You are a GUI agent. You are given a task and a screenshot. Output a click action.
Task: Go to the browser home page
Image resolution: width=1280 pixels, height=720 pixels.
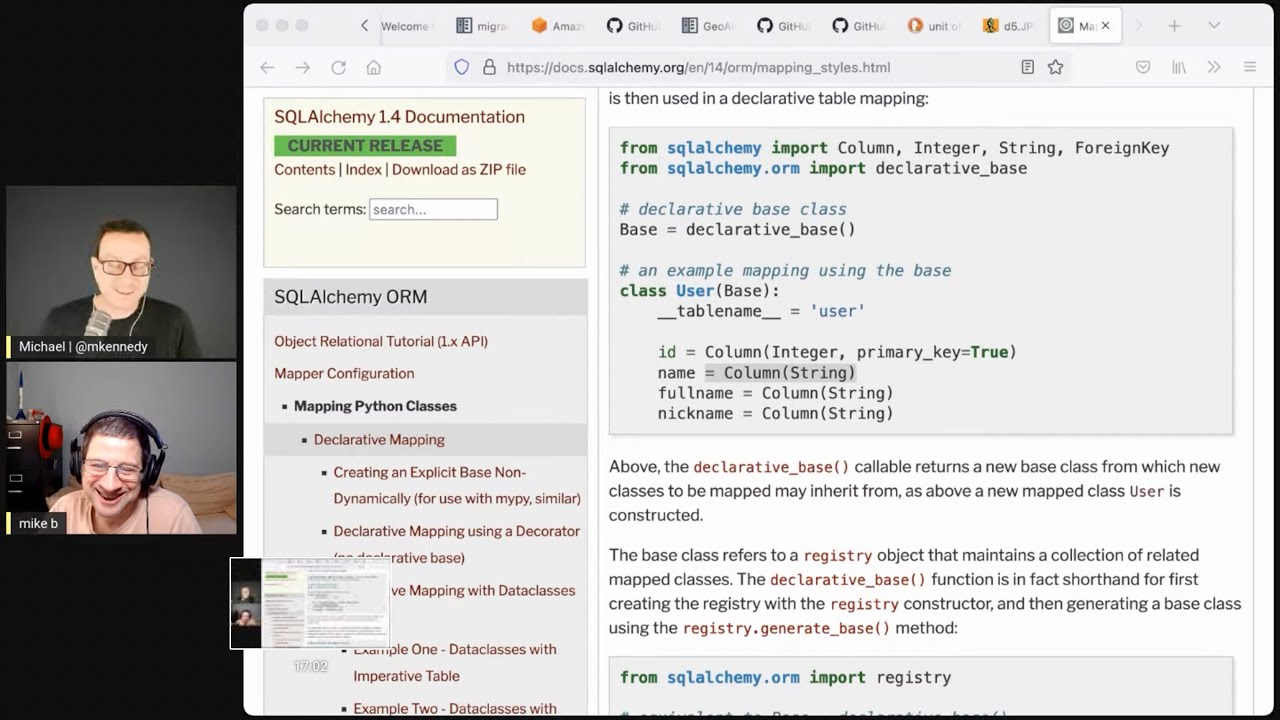click(x=373, y=67)
